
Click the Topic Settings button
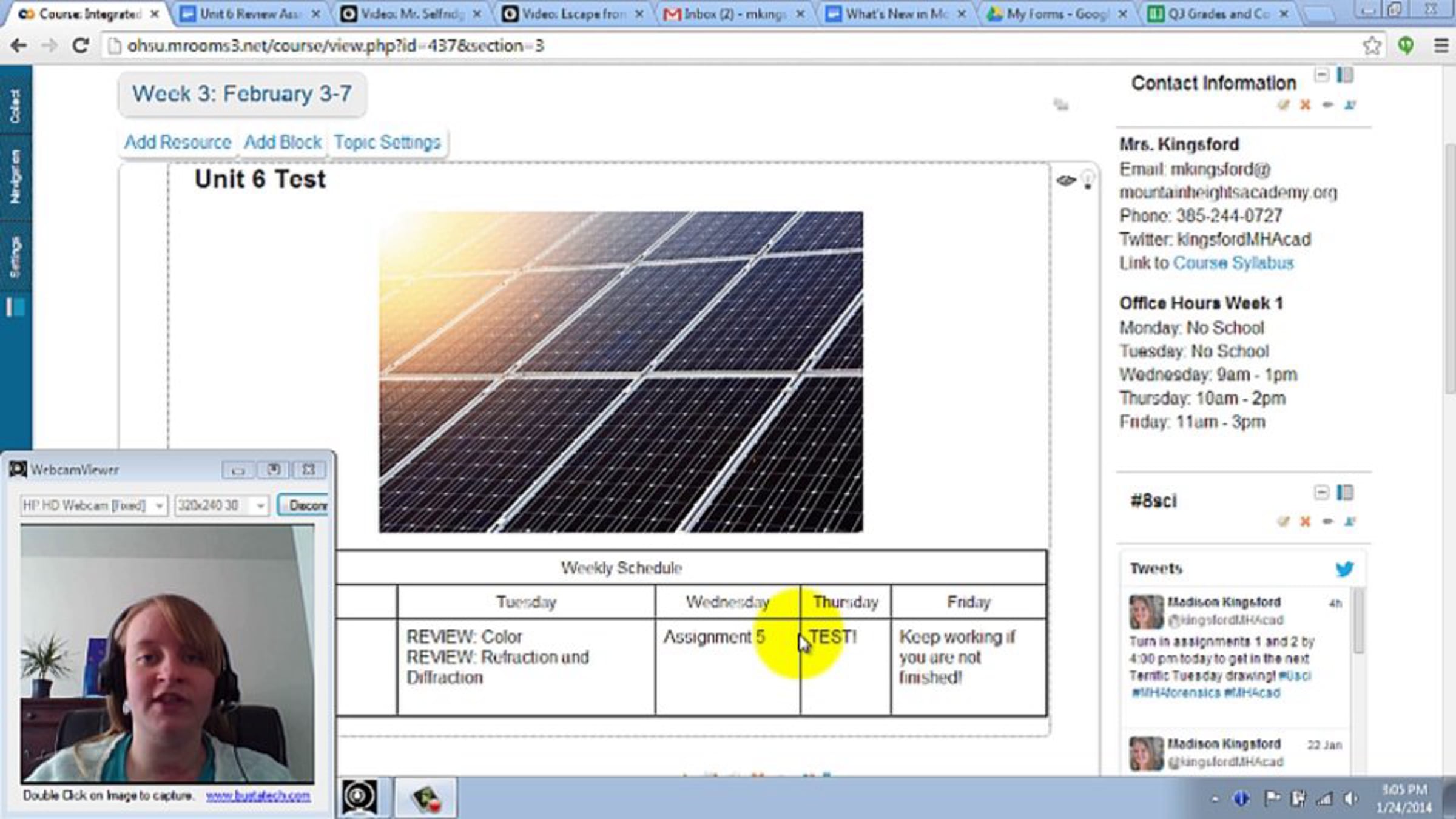[x=387, y=142]
